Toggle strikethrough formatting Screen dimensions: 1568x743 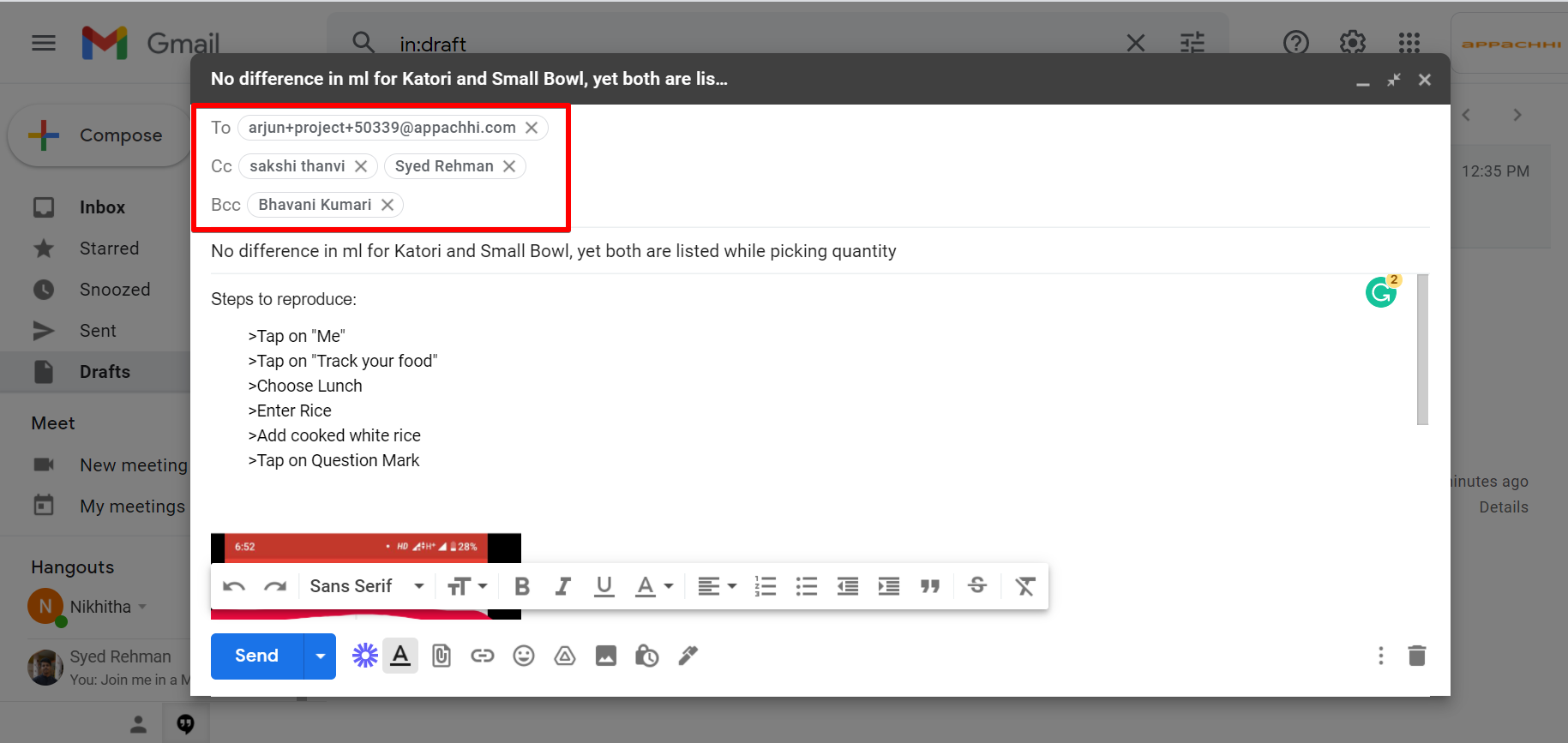point(977,585)
